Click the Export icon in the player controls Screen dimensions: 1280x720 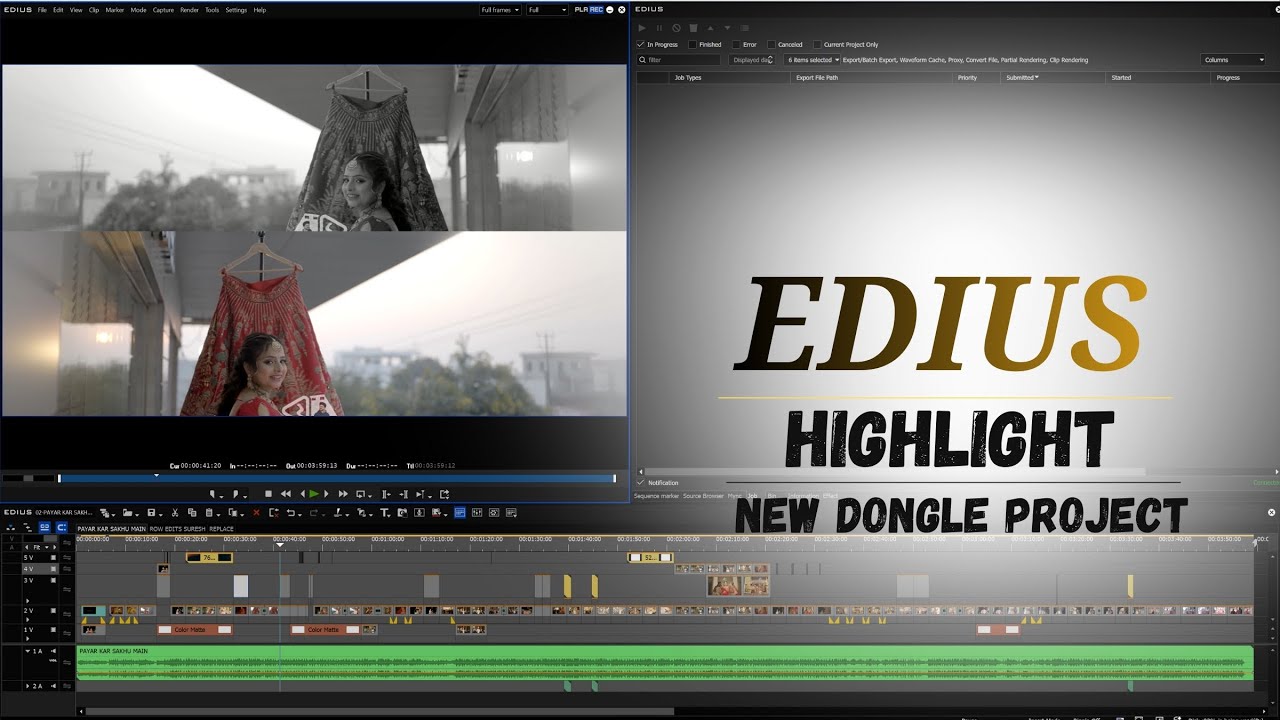pyautogui.click(x=445, y=494)
